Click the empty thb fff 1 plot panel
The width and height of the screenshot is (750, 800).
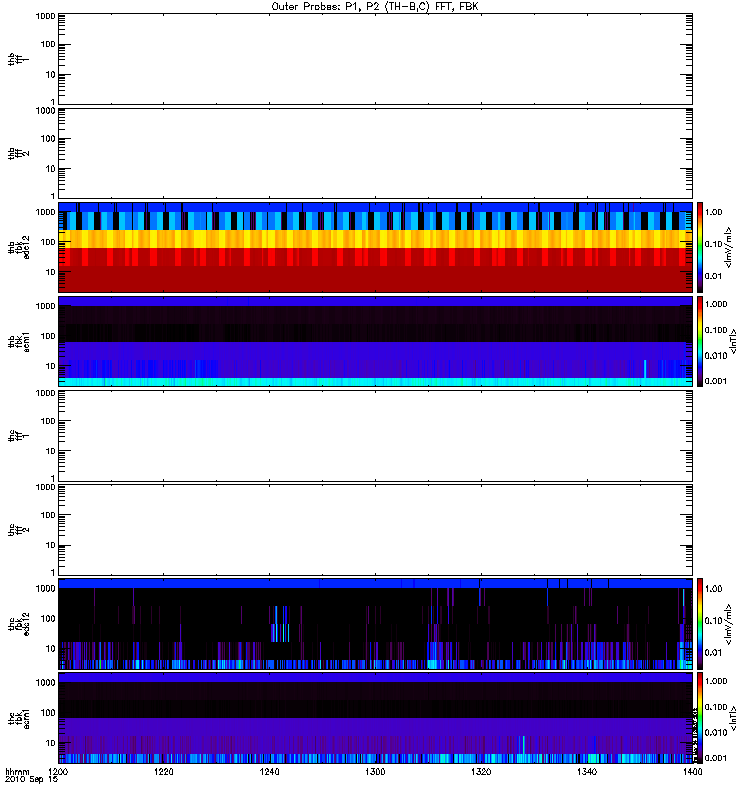[x=375, y=59]
